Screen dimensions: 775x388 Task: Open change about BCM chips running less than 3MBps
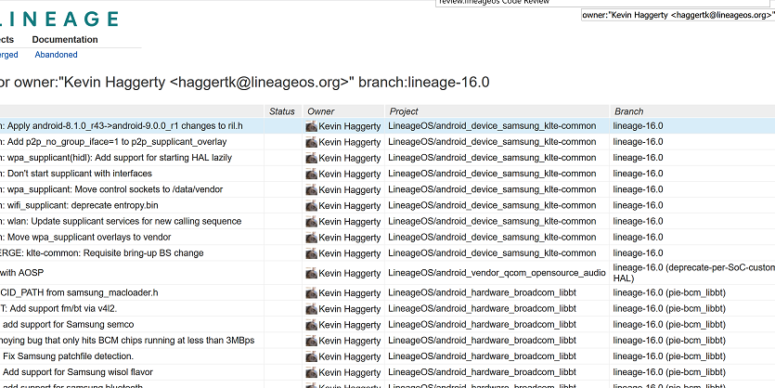[127, 341]
